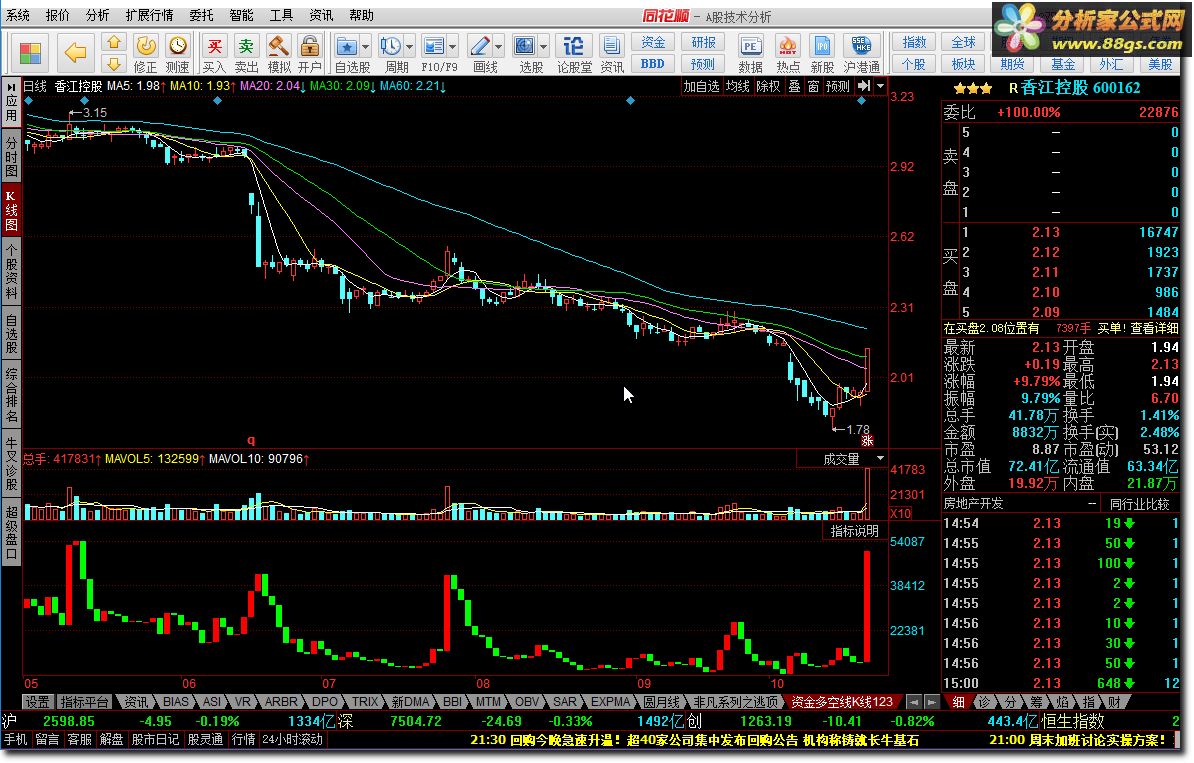Click the volume X10 scale label
This screenshot has height=763, width=1194.
pyautogui.click(x=900, y=513)
